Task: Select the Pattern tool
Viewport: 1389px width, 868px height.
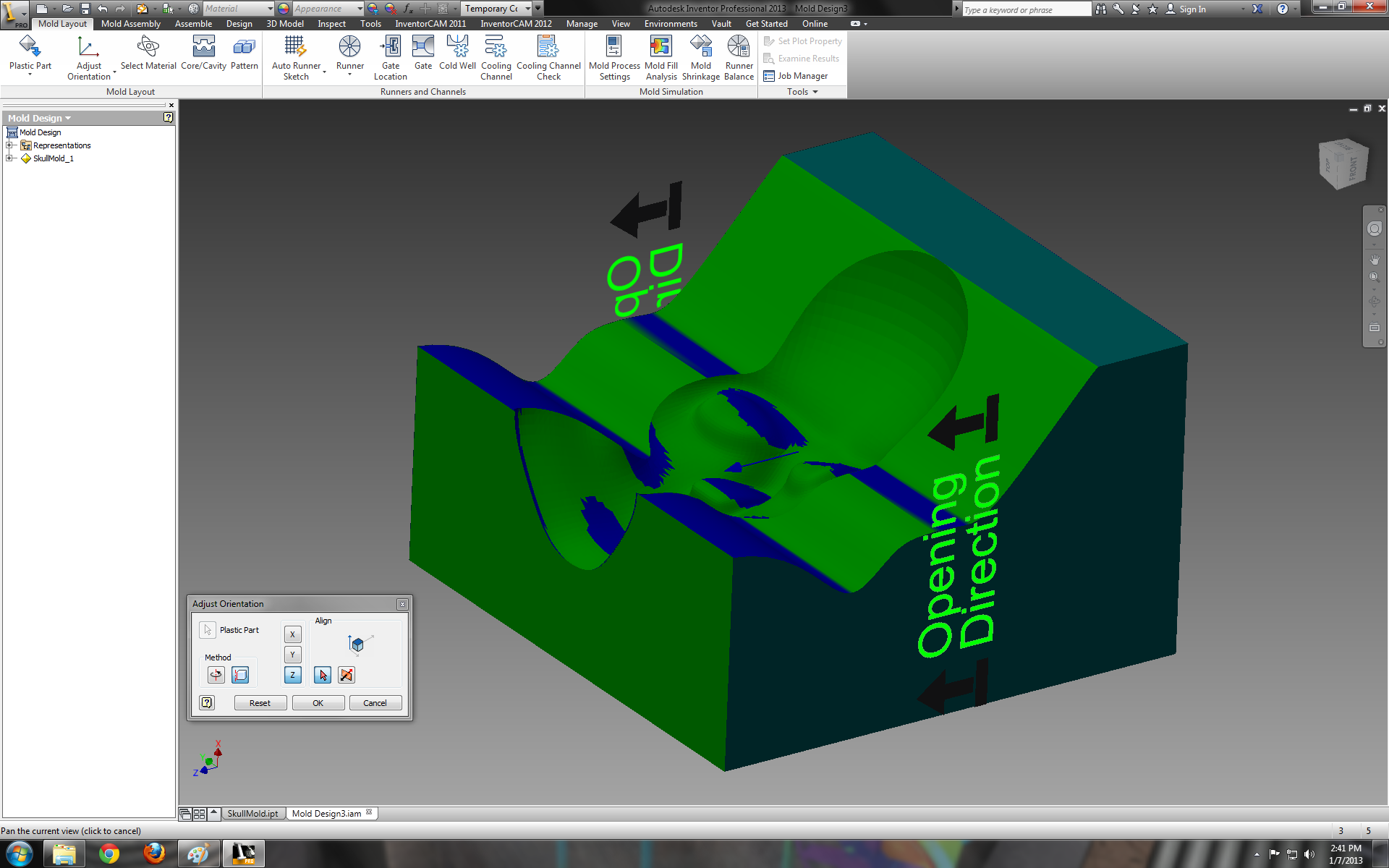Action: (244, 52)
